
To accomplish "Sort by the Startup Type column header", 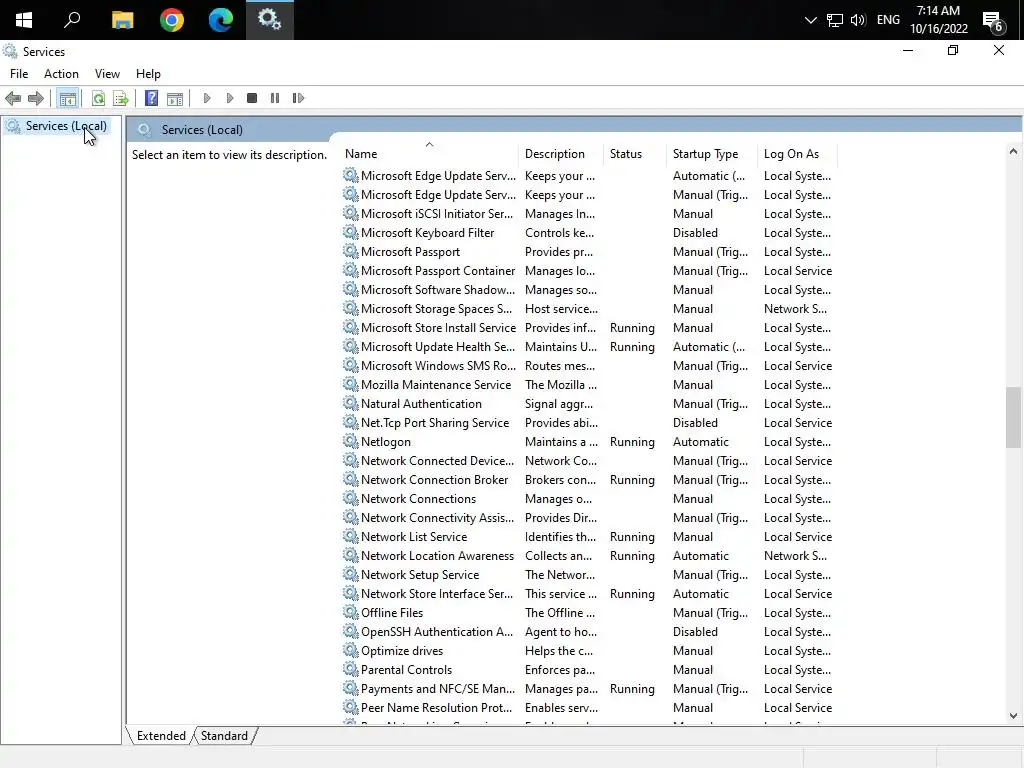I will coord(712,154).
